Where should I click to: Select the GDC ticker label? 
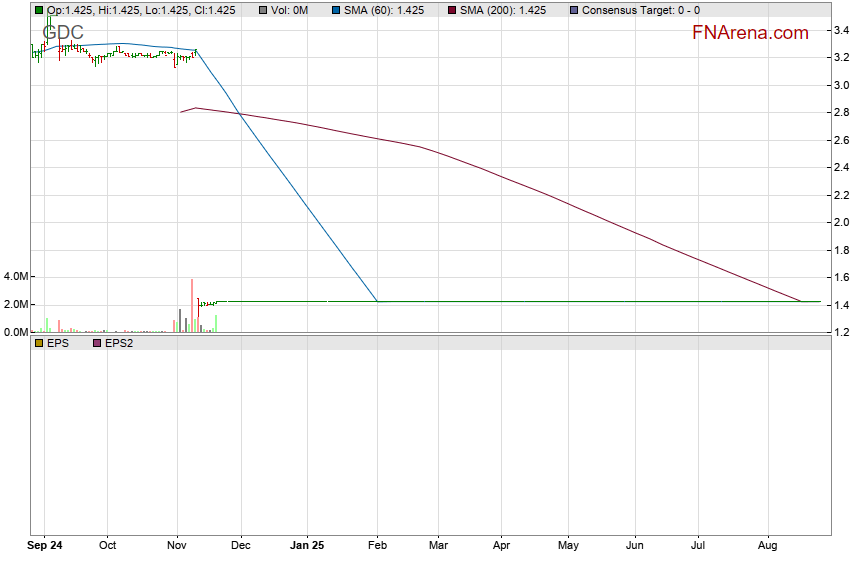tap(63, 33)
